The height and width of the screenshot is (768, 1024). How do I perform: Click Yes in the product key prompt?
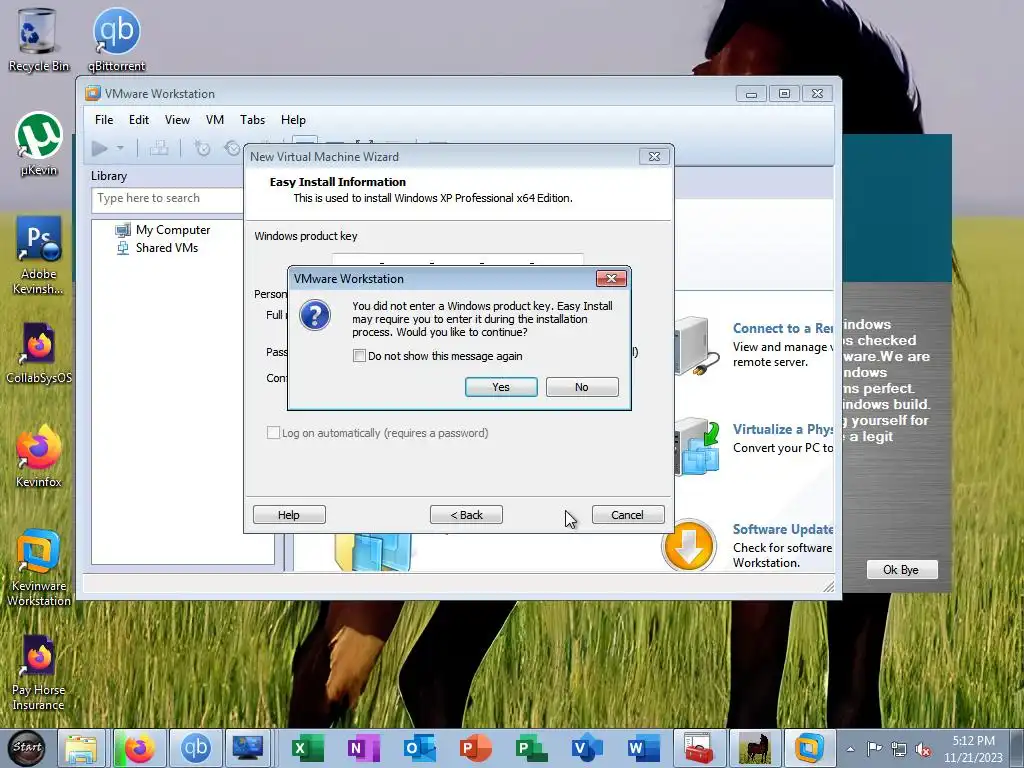tap(501, 387)
